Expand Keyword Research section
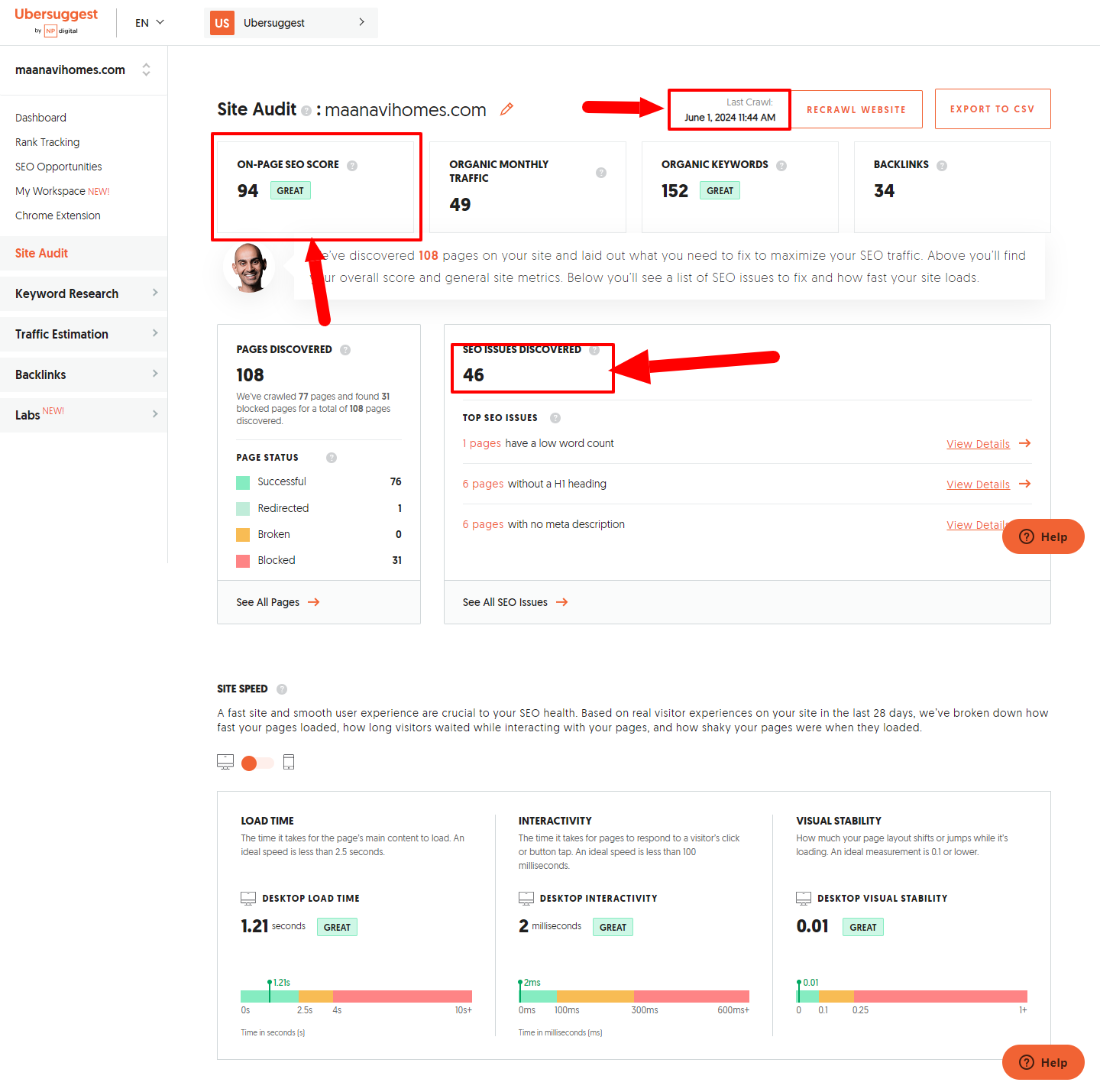 83,293
